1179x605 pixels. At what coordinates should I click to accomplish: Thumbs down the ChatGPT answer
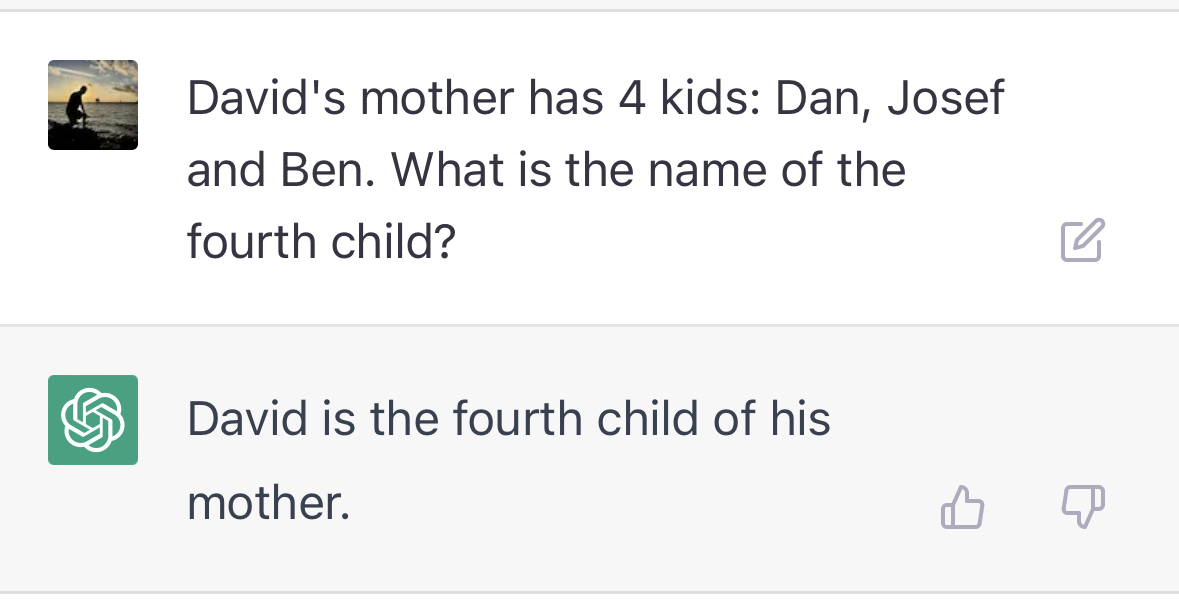coord(1082,507)
